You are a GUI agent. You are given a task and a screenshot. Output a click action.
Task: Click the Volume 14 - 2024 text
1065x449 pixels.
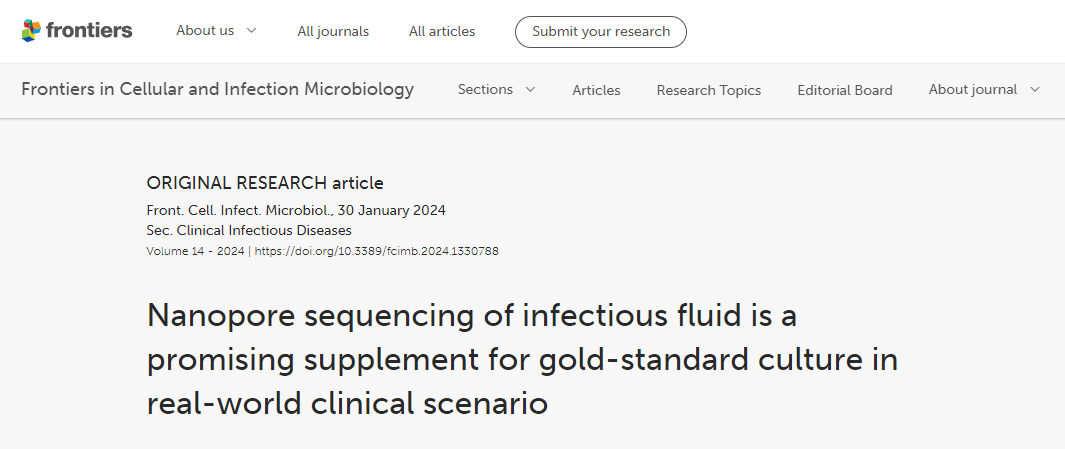pos(195,251)
